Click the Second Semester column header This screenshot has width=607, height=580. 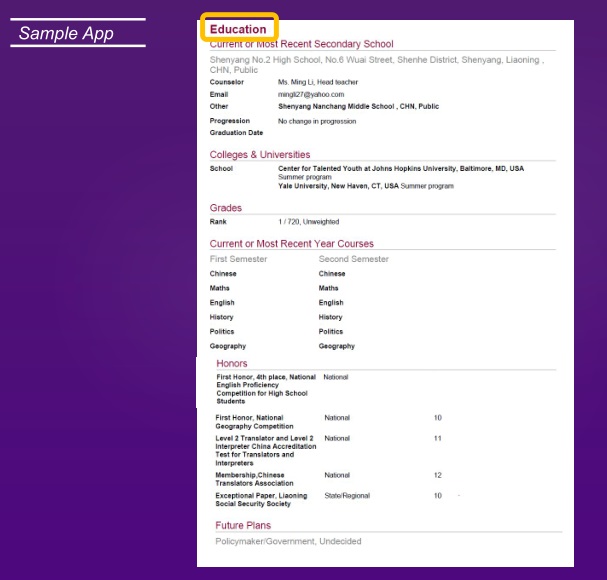pos(353,259)
